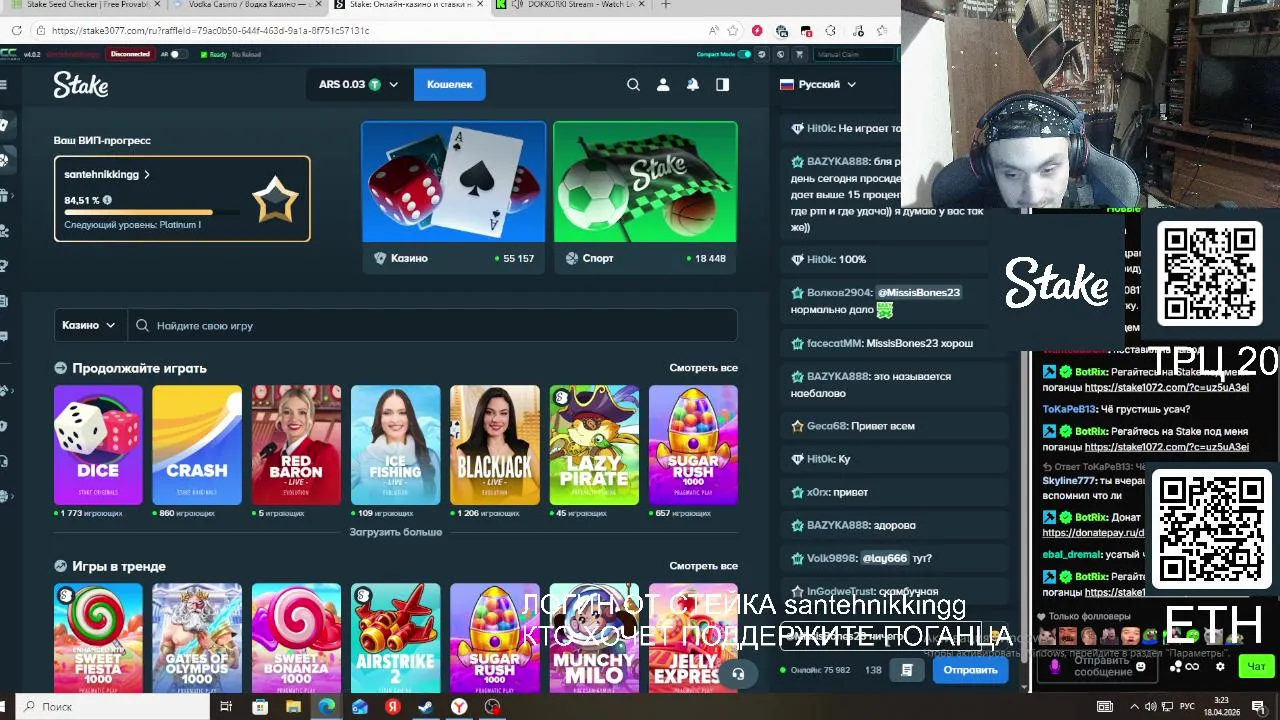
Task: Click the cart icon in extension bar
Action: [x=797, y=54]
